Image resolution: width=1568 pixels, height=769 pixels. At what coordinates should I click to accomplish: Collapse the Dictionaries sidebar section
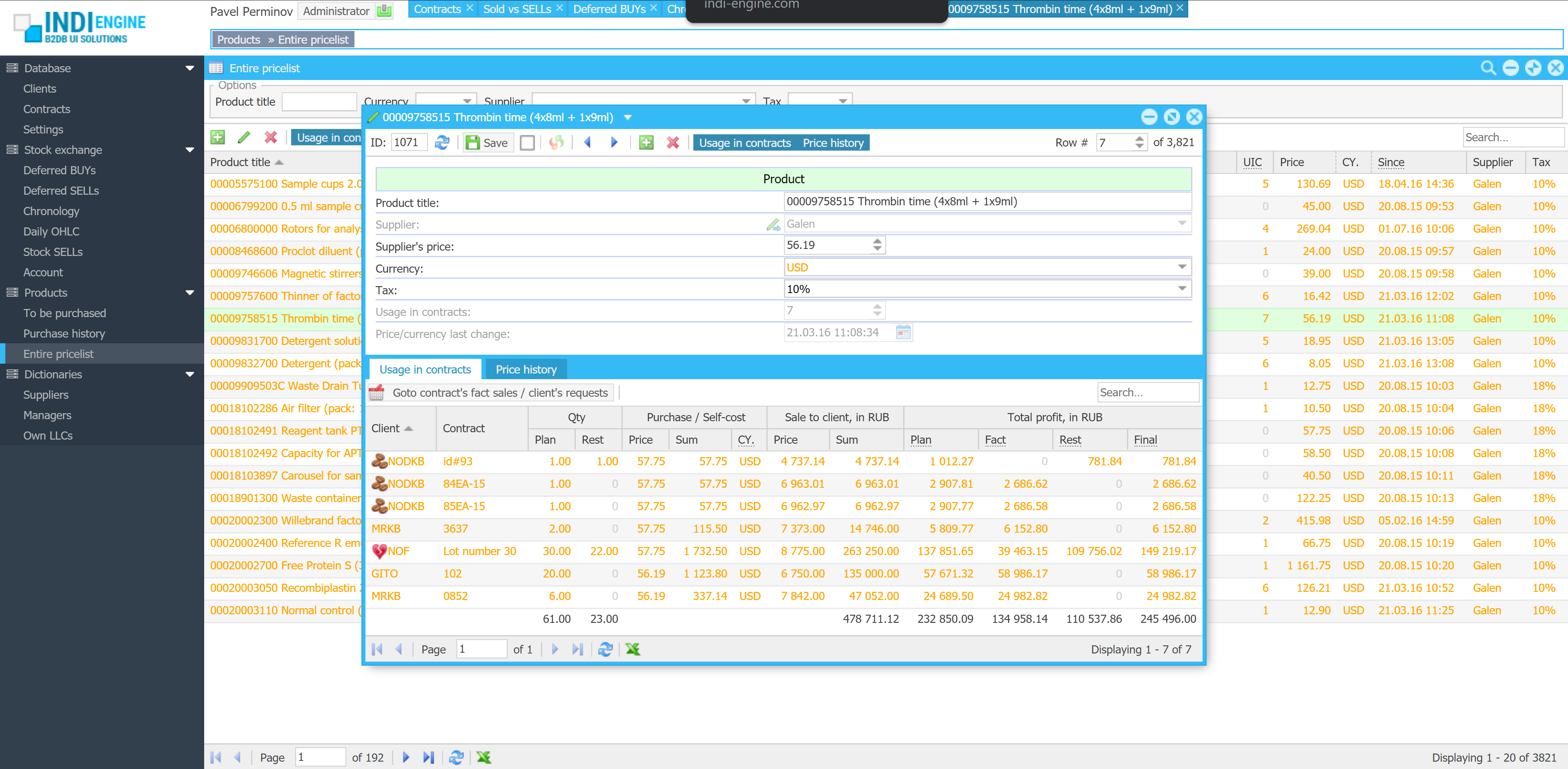click(190, 374)
